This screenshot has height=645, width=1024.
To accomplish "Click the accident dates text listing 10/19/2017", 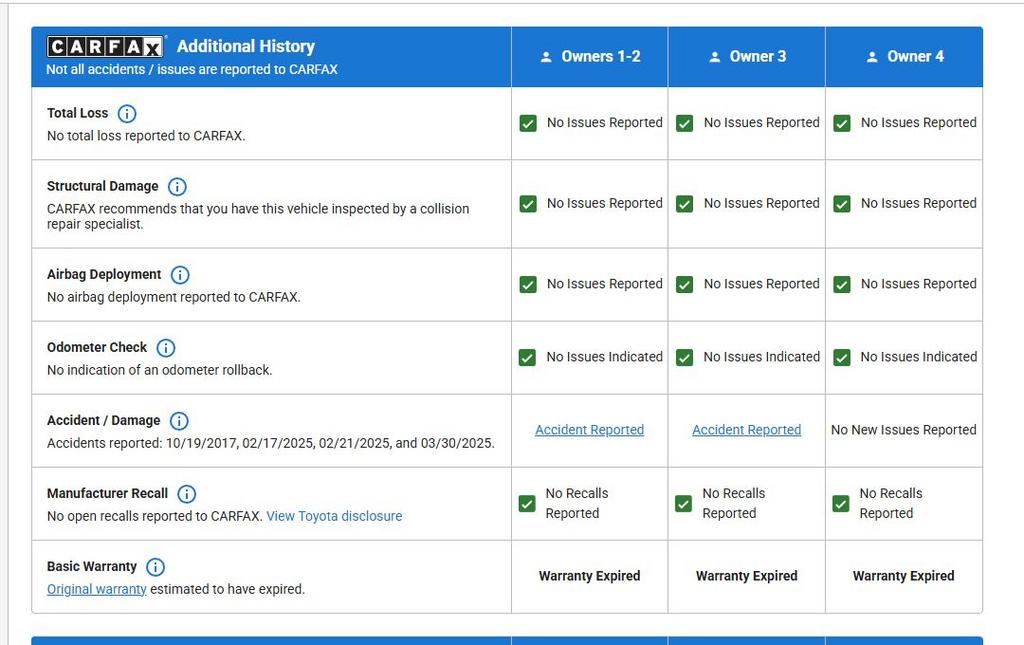I will click(x=271, y=443).
